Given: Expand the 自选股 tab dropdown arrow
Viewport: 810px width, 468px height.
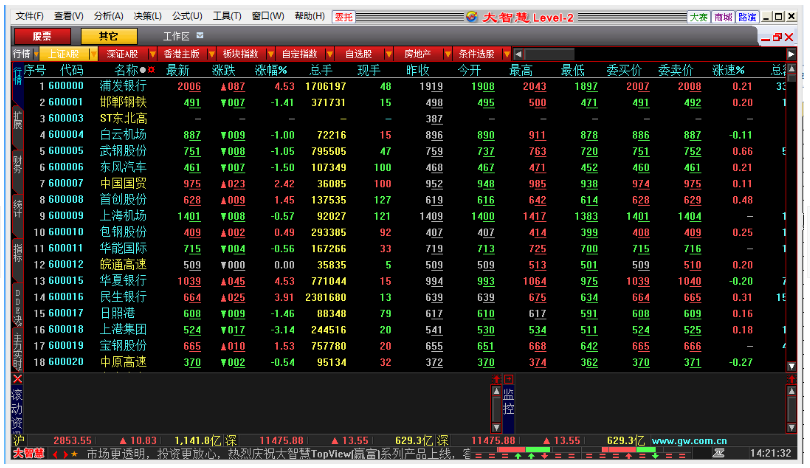Looking at the screenshot, I should tap(388, 54).
